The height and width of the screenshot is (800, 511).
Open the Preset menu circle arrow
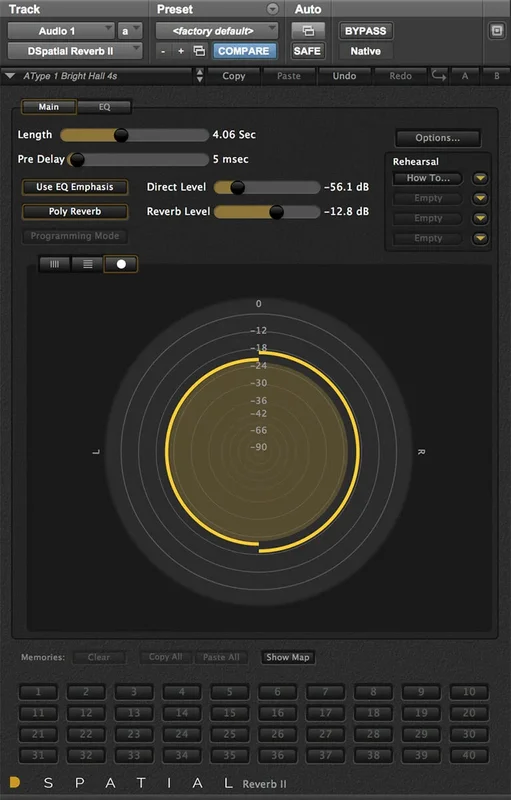pos(273,9)
